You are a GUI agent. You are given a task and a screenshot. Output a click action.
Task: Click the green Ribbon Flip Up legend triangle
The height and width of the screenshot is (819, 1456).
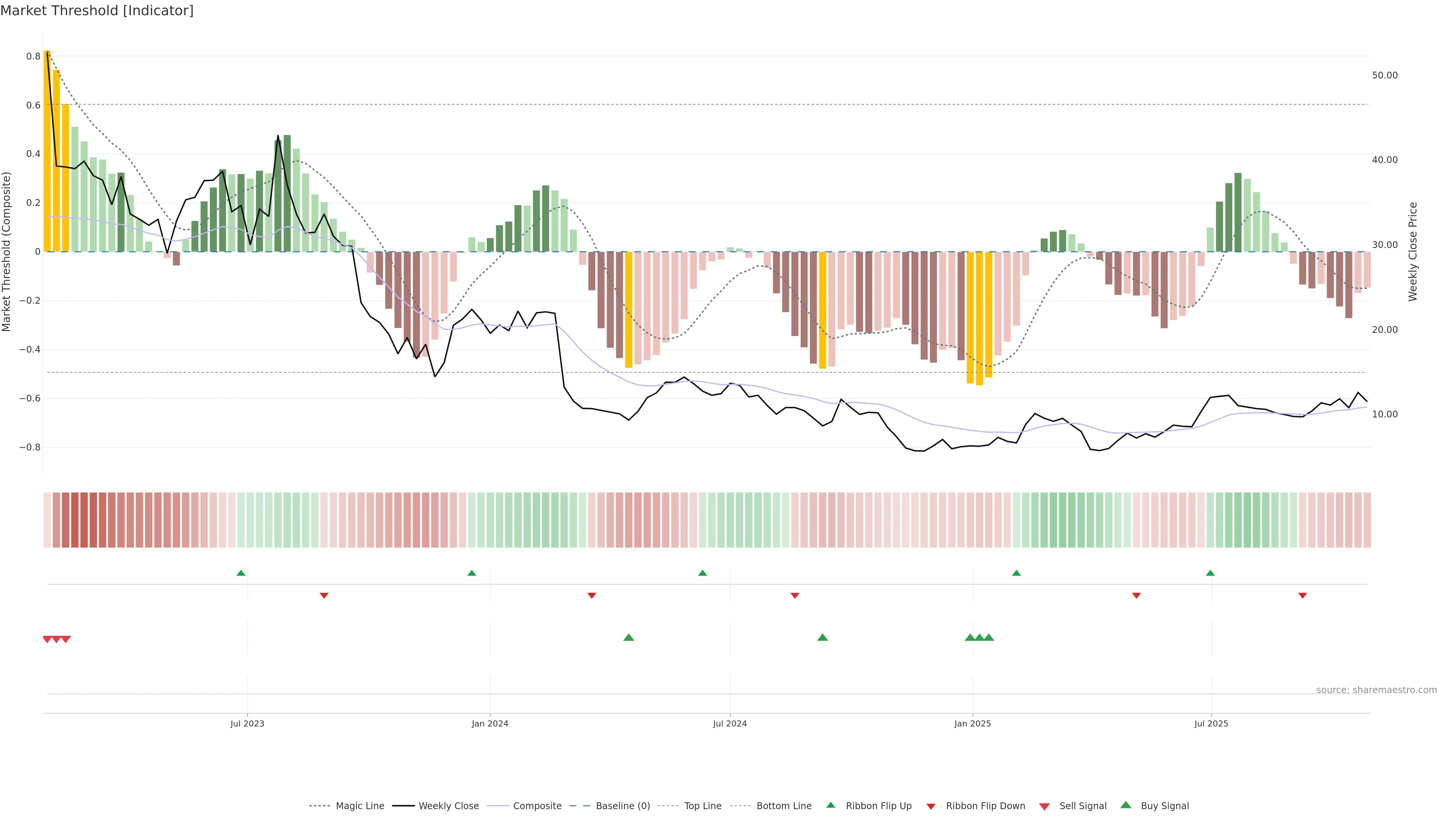click(830, 805)
